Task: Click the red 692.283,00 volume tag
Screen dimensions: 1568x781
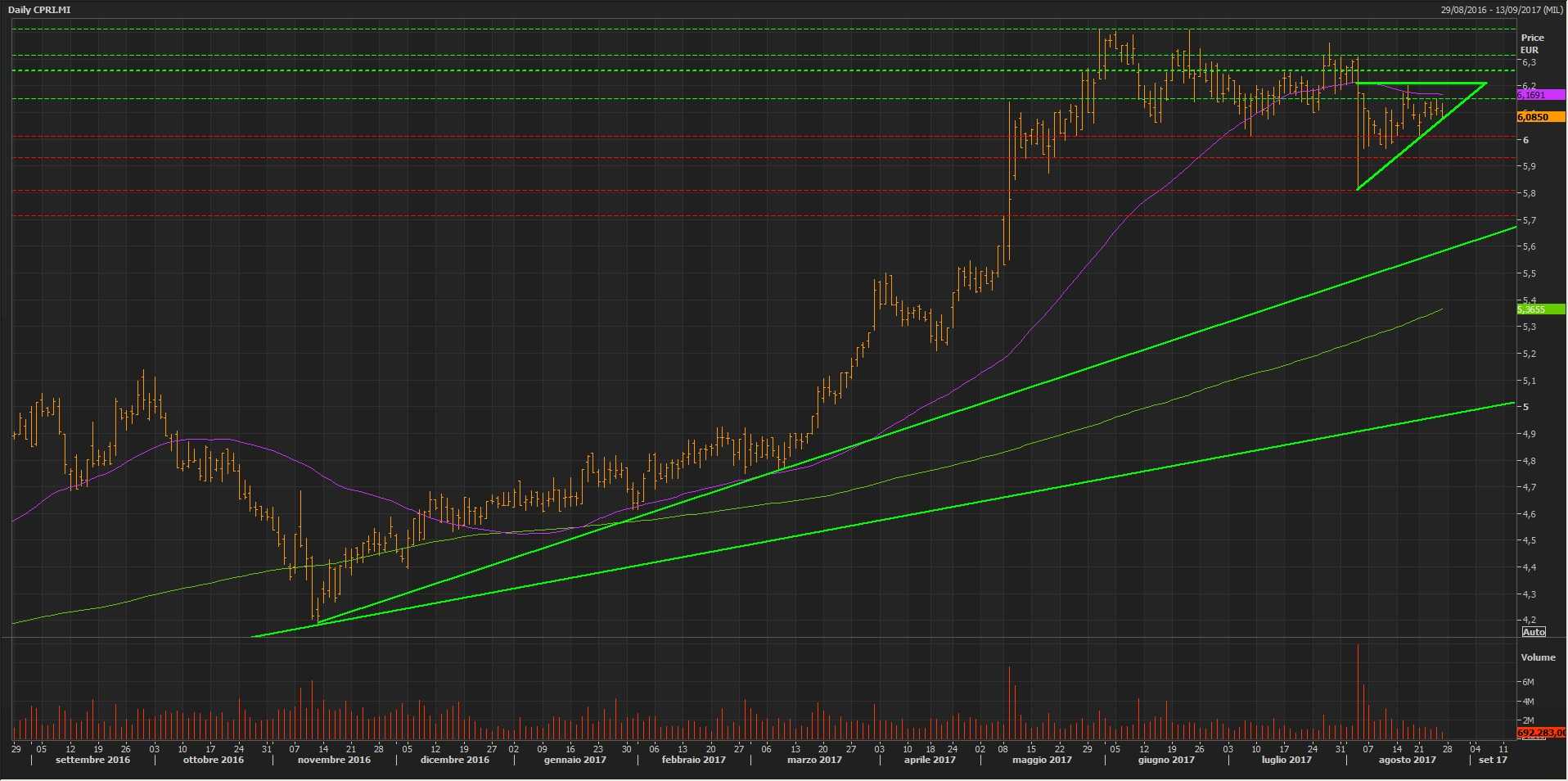Action: tap(1540, 733)
